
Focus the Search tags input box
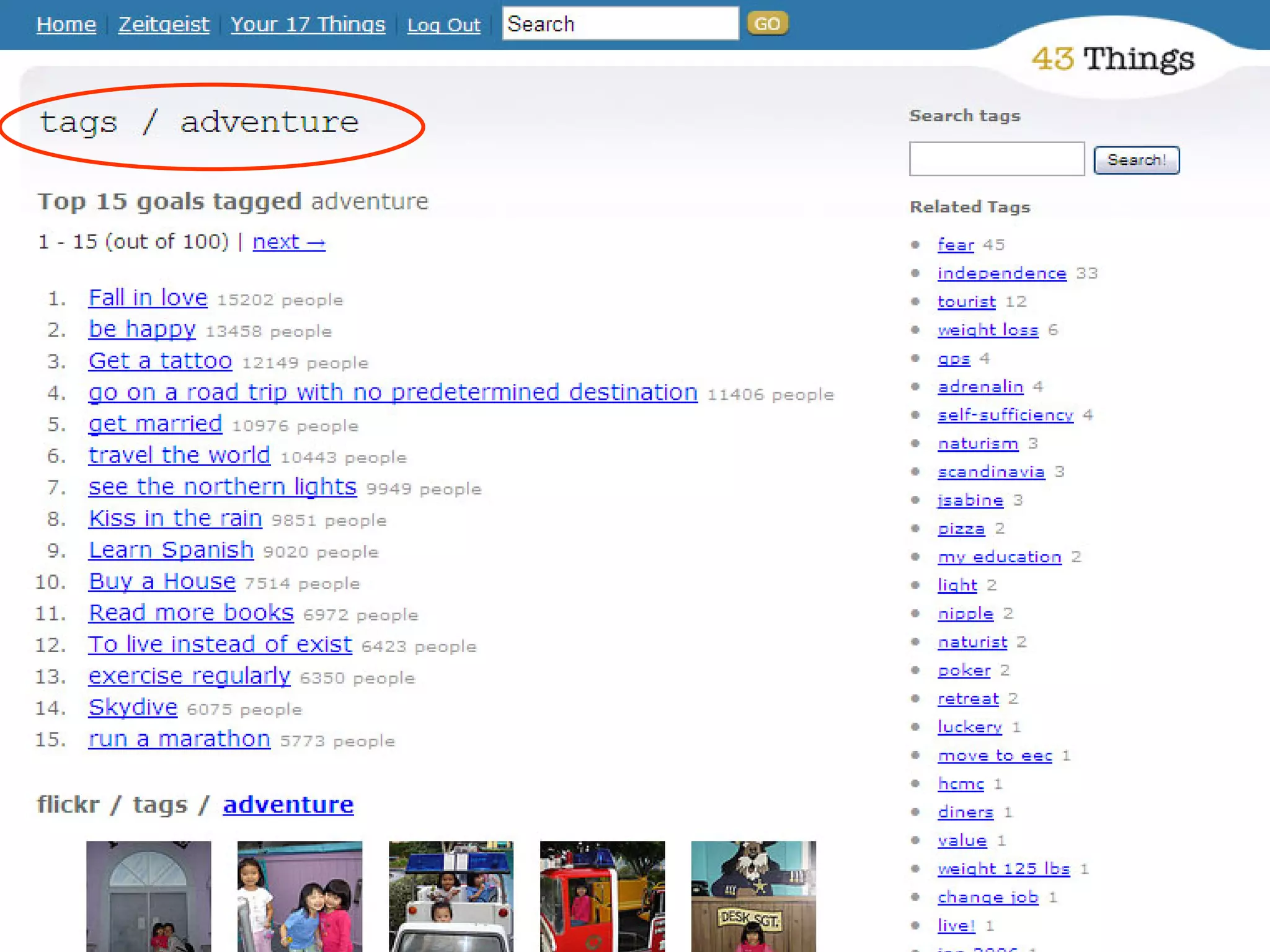pos(997,159)
